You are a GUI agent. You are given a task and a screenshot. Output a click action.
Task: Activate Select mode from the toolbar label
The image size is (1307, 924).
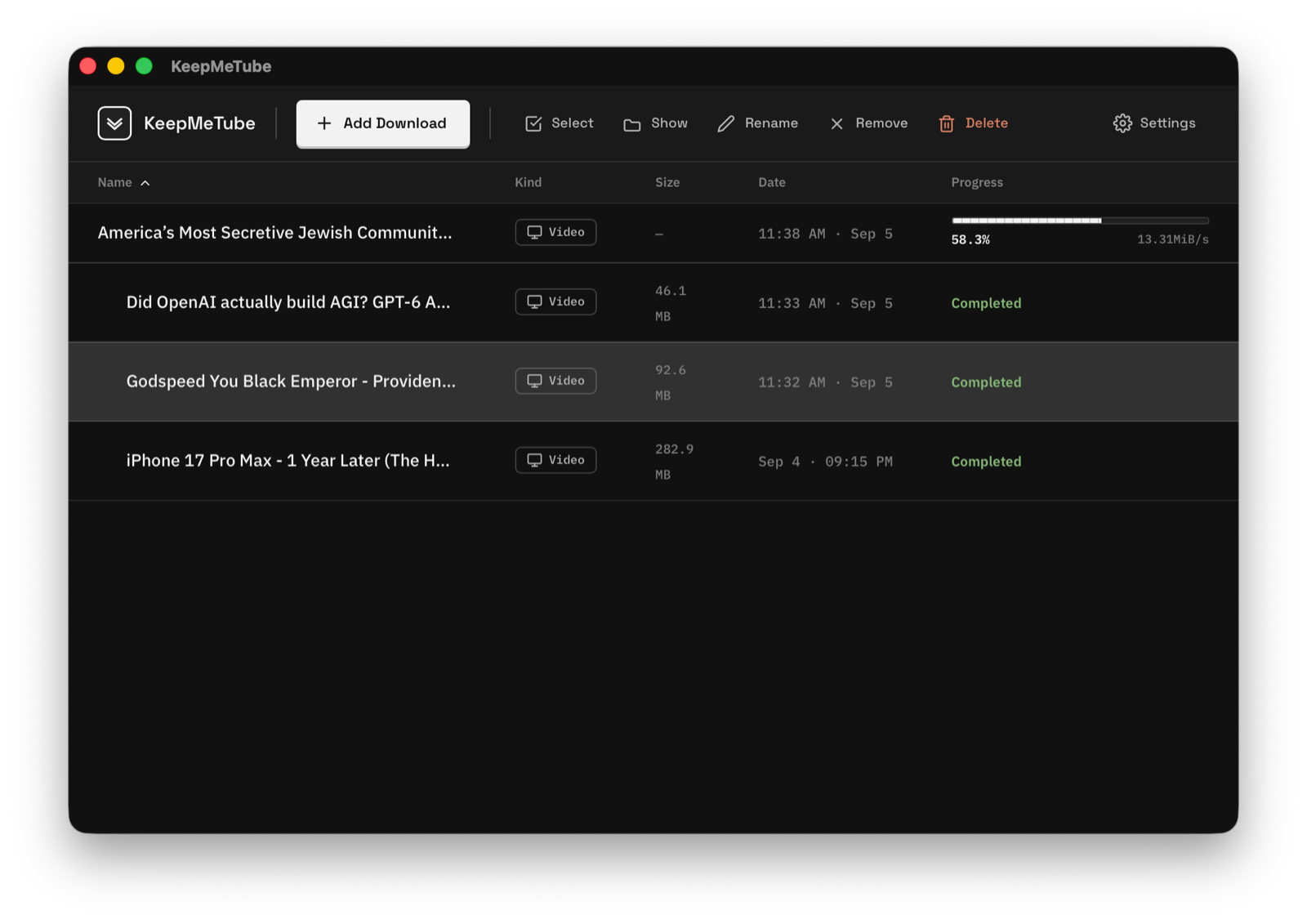572,123
